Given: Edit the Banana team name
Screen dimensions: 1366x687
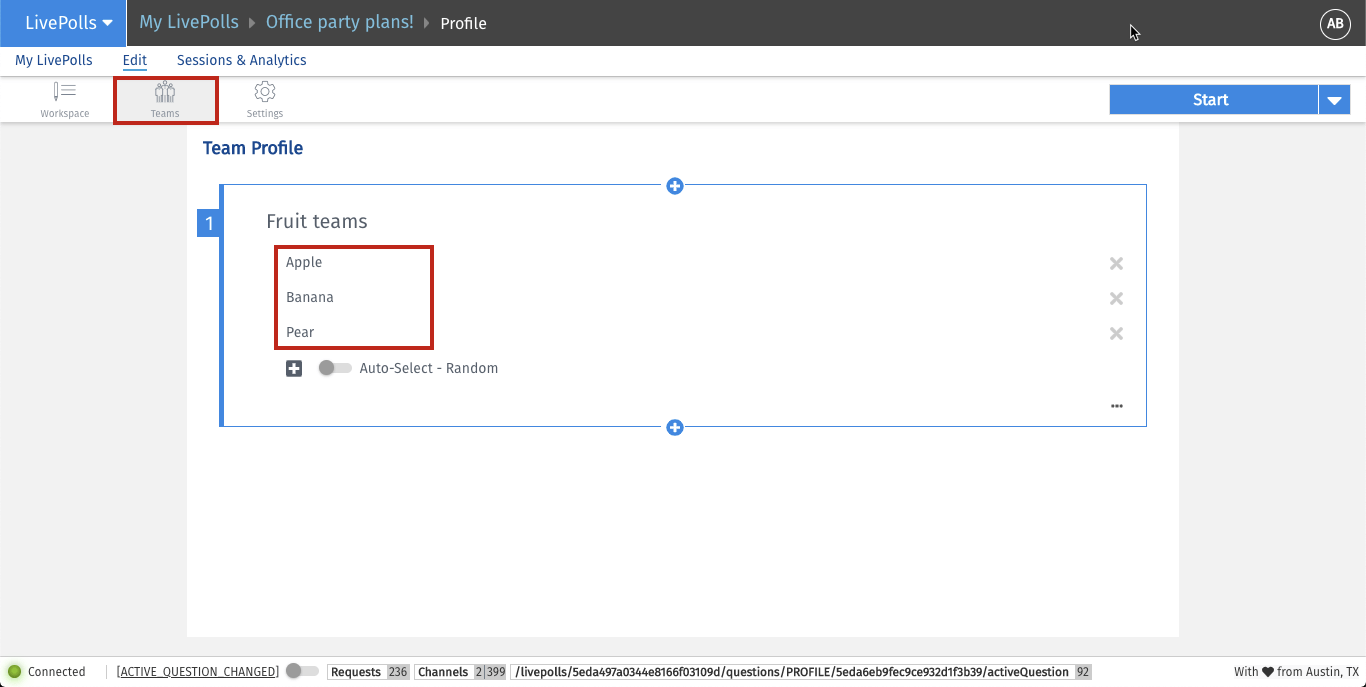Looking at the screenshot, I should point(310,297).
